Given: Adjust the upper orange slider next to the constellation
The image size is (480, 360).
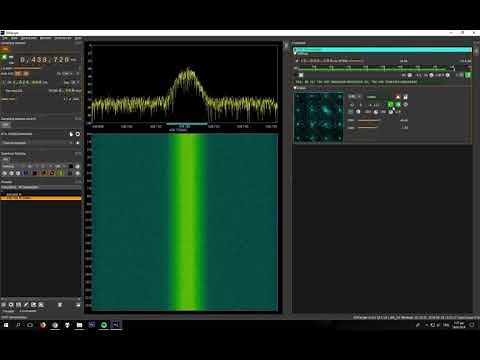Looking at the screenshot, I should pyautogui.click(x=368, y=120).
